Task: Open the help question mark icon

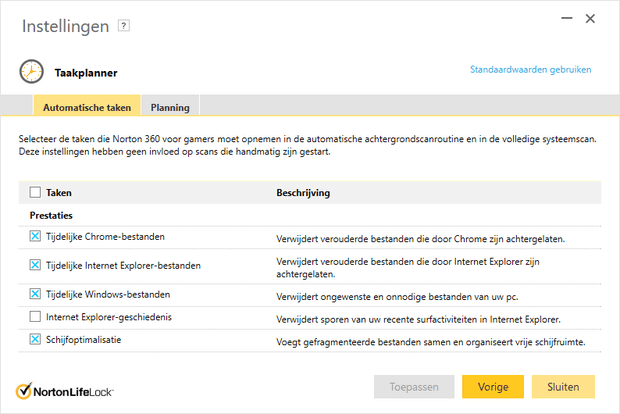Action: (124, 26)
